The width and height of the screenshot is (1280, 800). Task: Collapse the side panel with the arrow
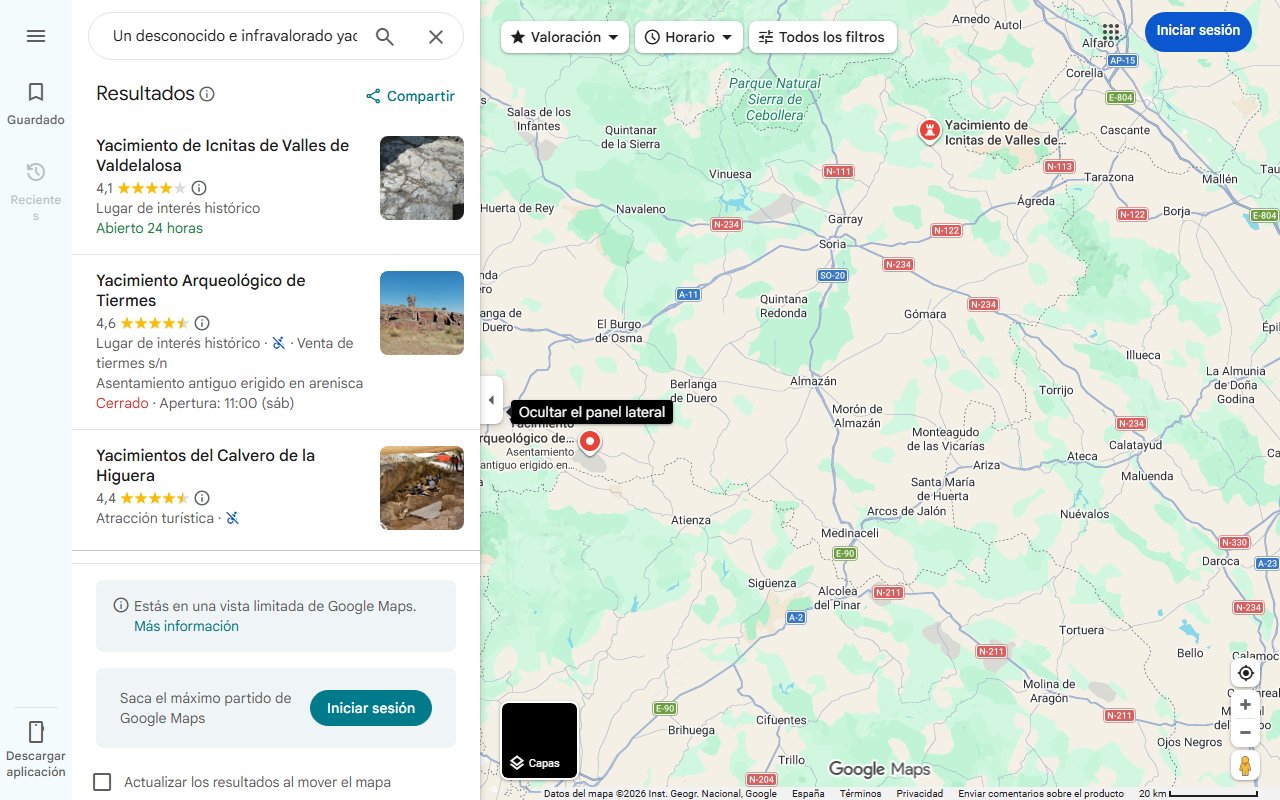click(491, 399)
